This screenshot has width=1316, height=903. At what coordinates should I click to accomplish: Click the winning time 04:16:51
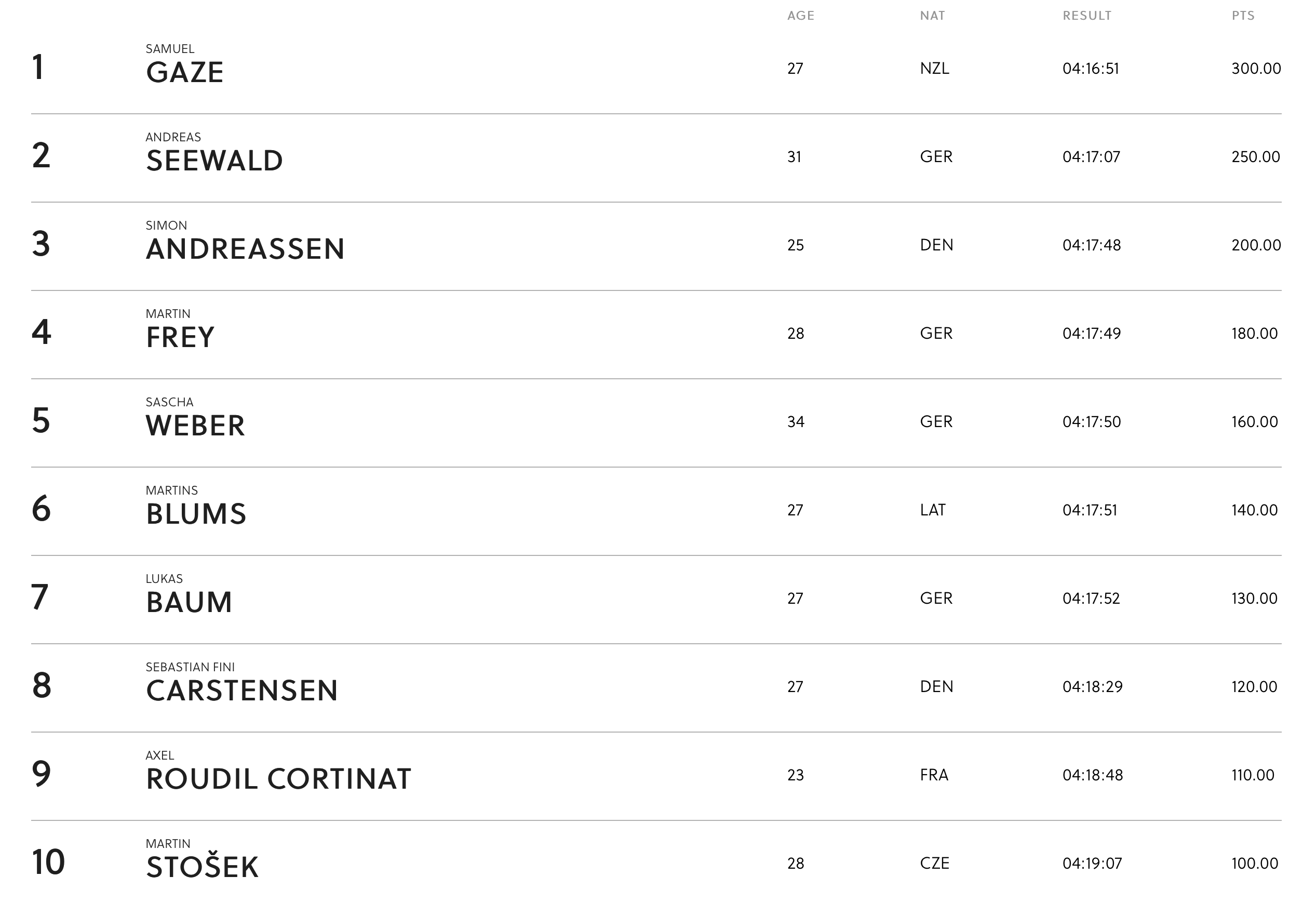1091,69
